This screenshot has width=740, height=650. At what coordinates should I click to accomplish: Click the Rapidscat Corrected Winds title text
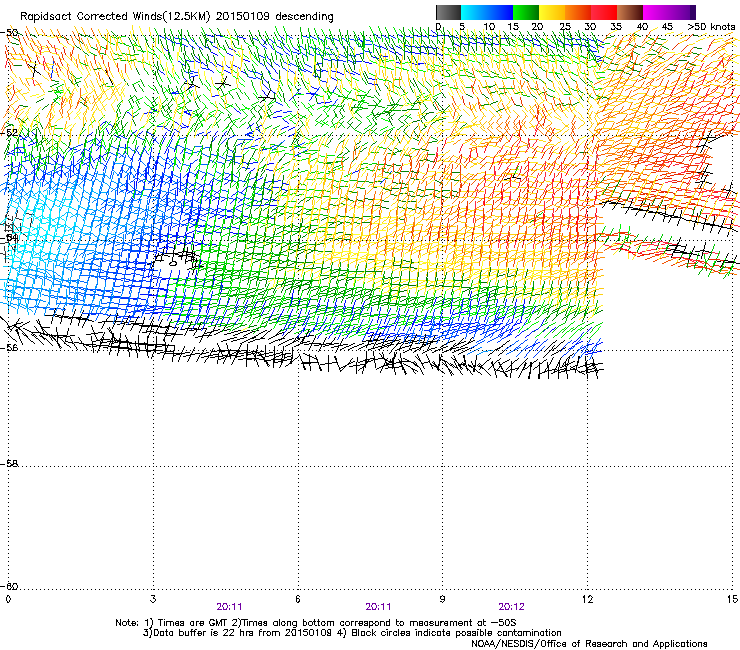177,16
